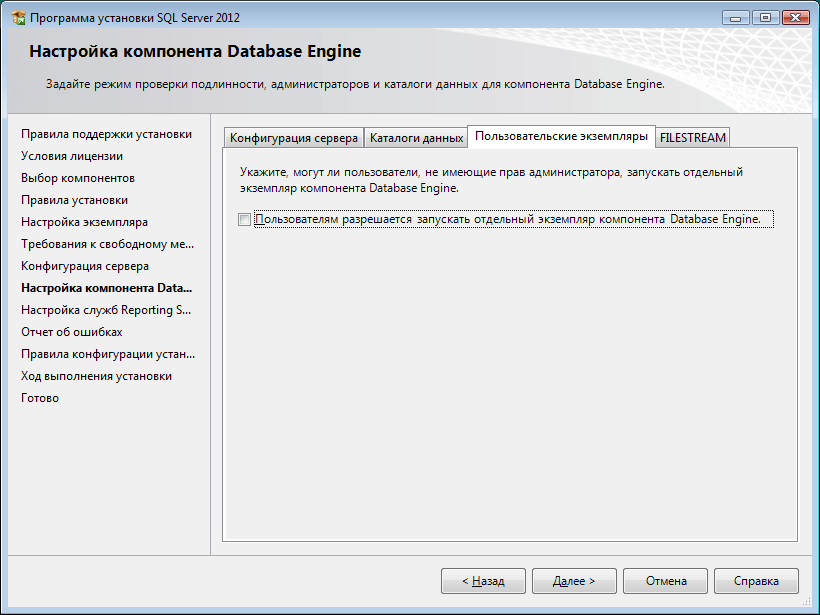The width and height of the screenshot is (820, 615).
Task: Go to the FILESTREAM tab
Action: [693, 138]
